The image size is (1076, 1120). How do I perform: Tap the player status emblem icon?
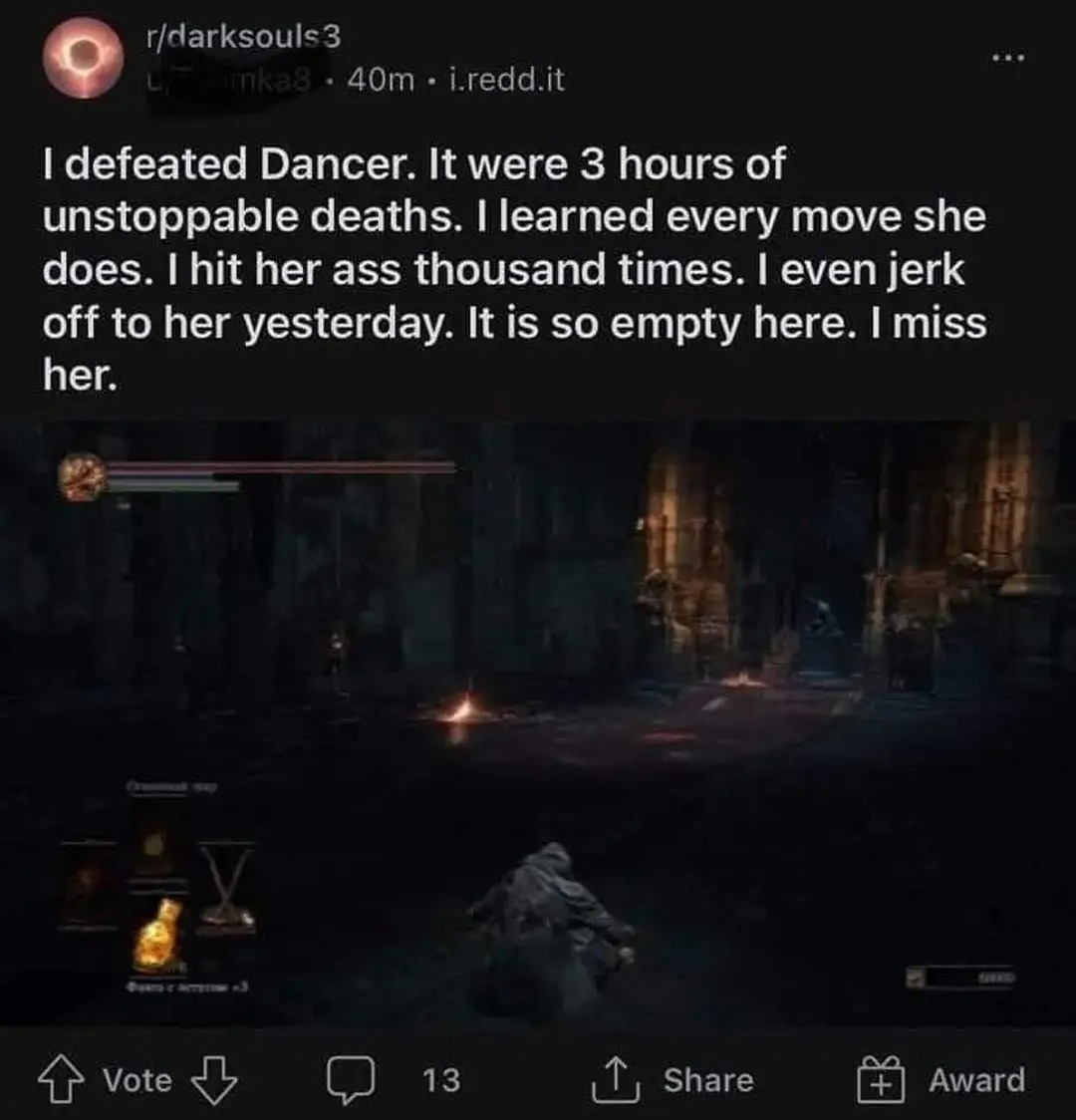pos(82,475)
